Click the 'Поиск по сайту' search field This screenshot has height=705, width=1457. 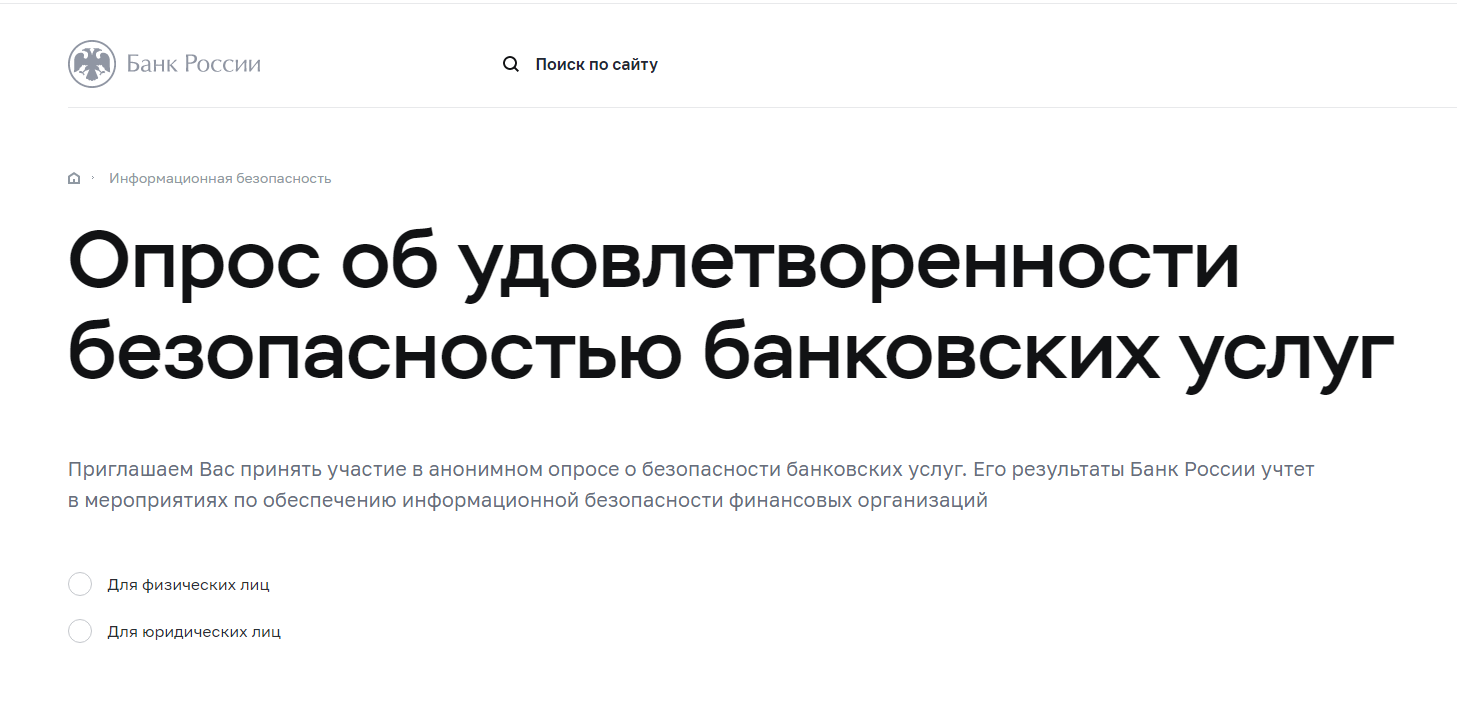pos(597,64)
